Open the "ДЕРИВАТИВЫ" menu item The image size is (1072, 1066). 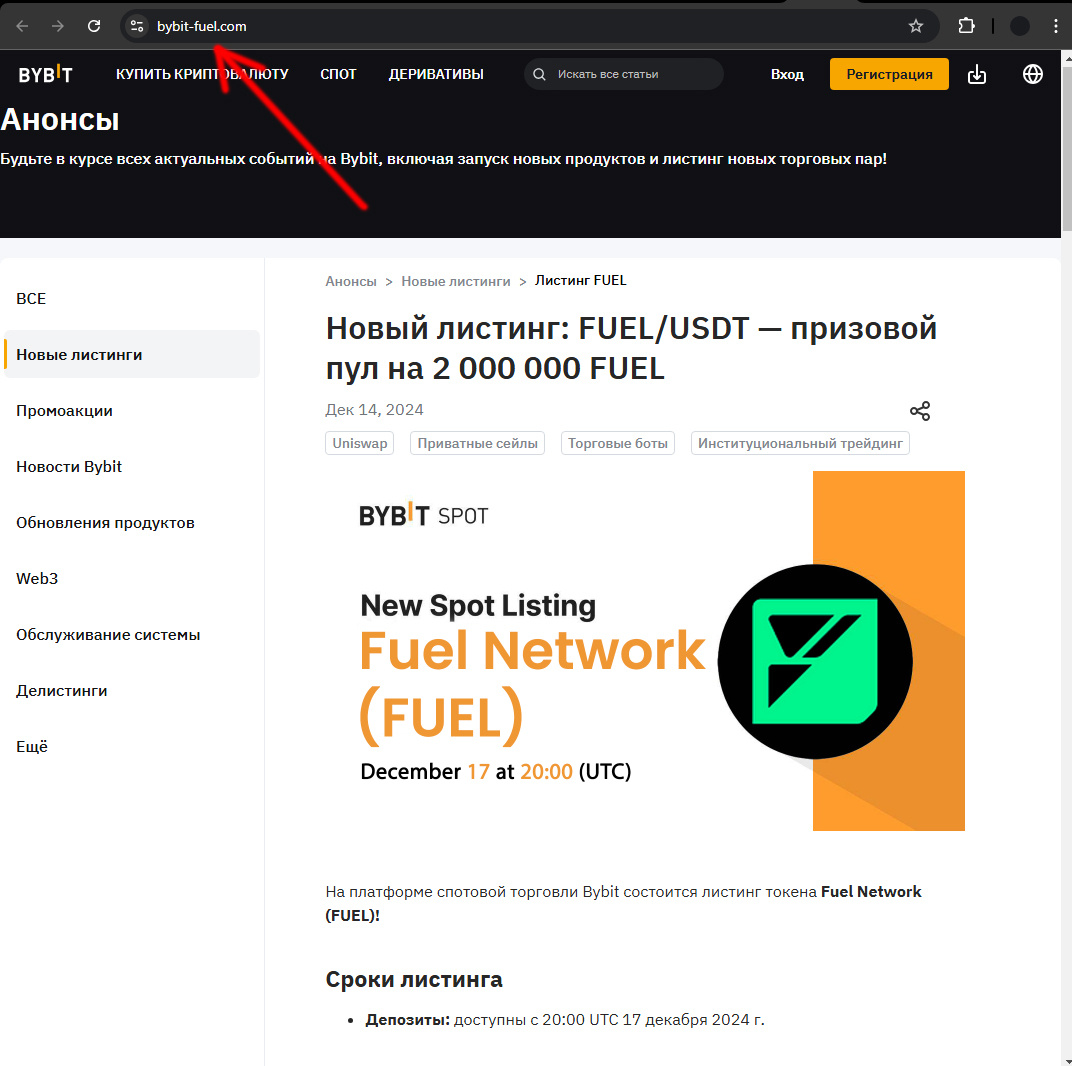(x=436, y=74)
